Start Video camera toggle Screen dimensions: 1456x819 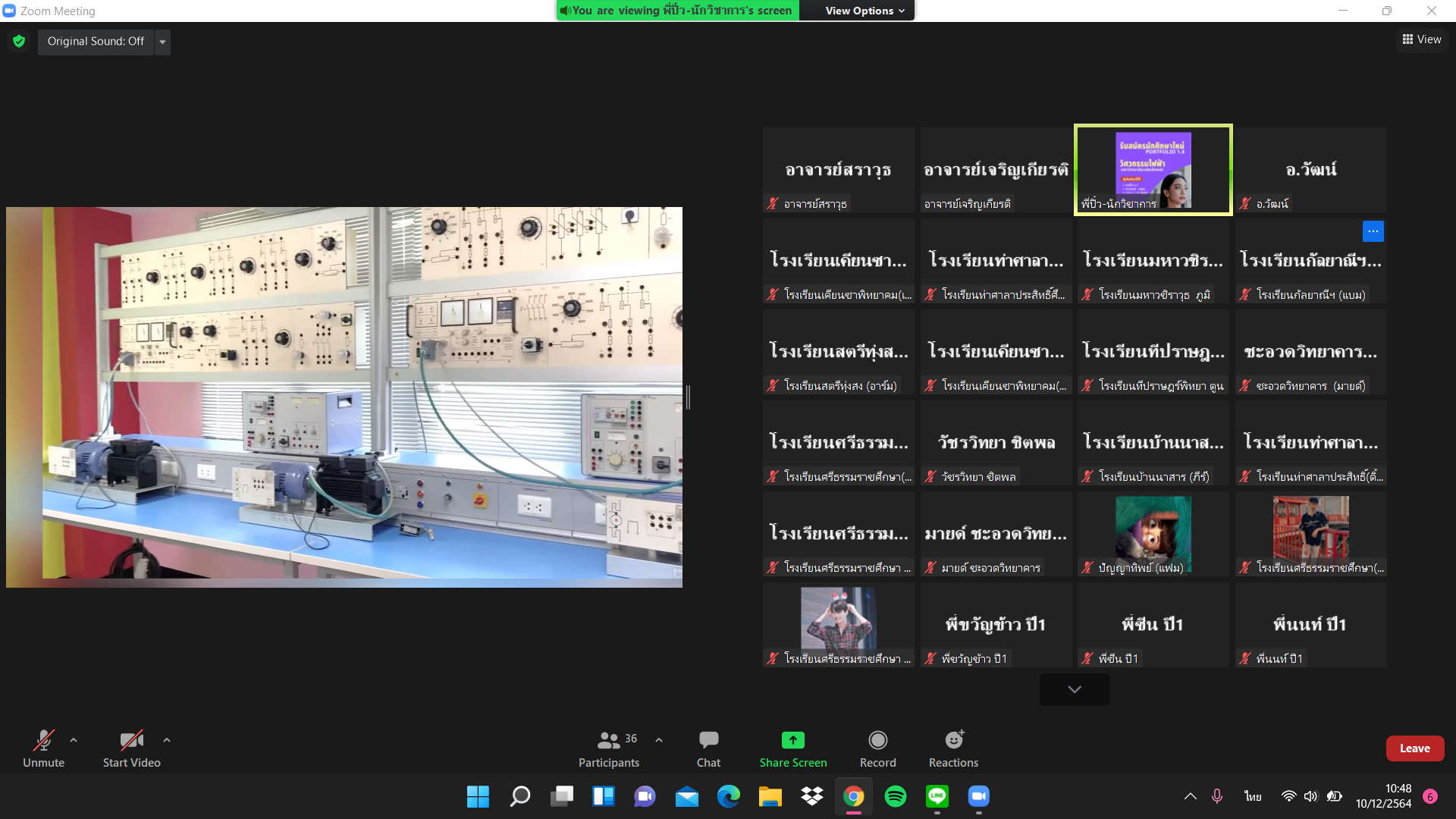coord(131,748)
